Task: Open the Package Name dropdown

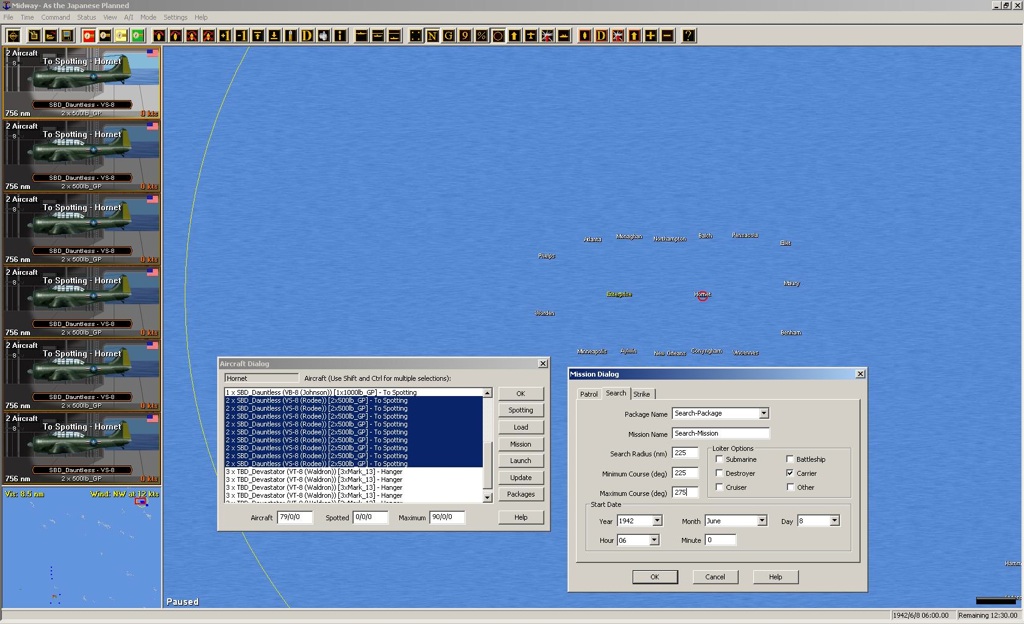Action: [763, 413]
